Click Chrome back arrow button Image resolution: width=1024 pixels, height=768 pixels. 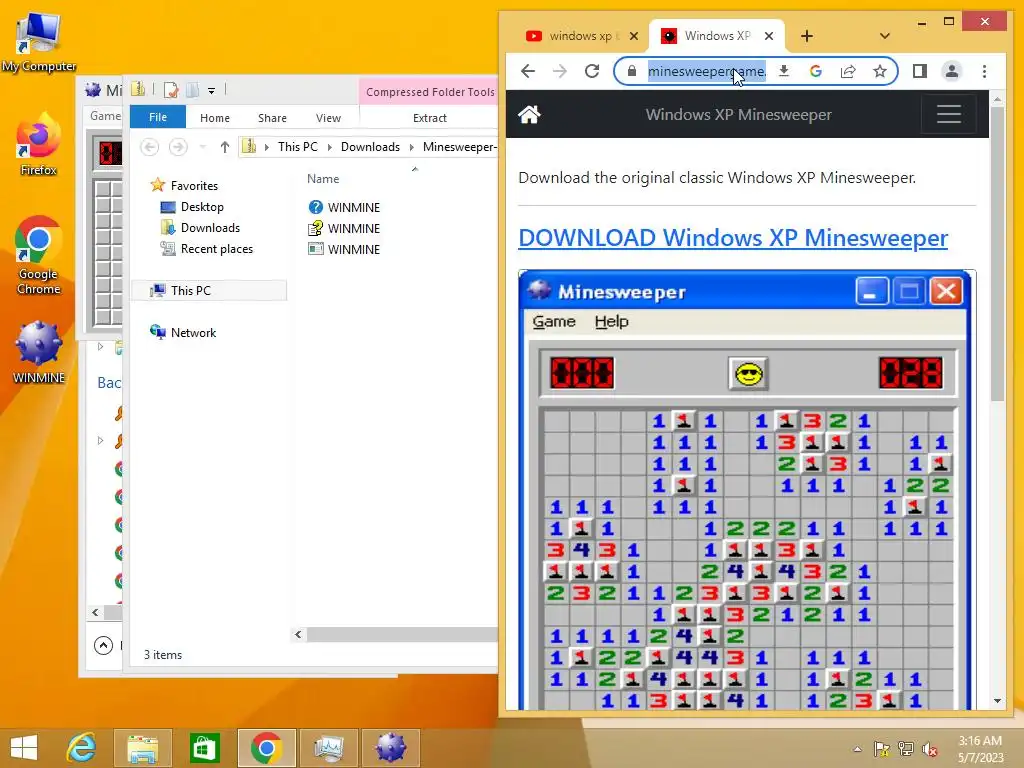pyautogui.click(x=528, y=71)
